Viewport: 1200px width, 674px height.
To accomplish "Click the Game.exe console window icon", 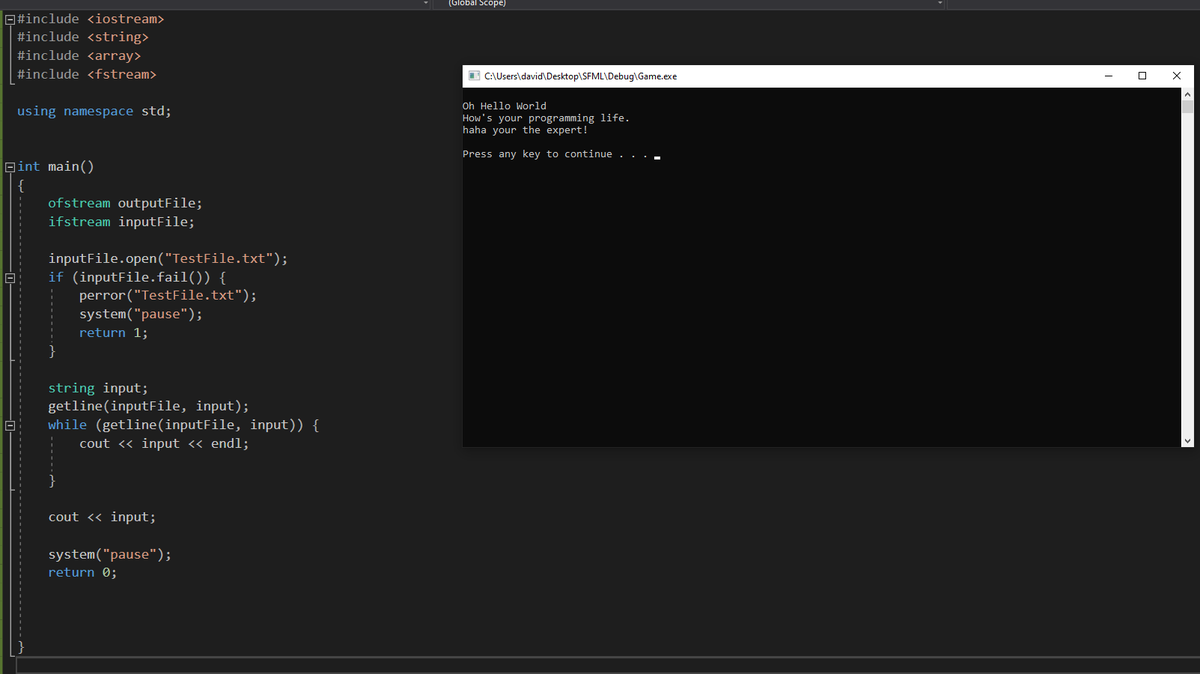I will (474, 76).
